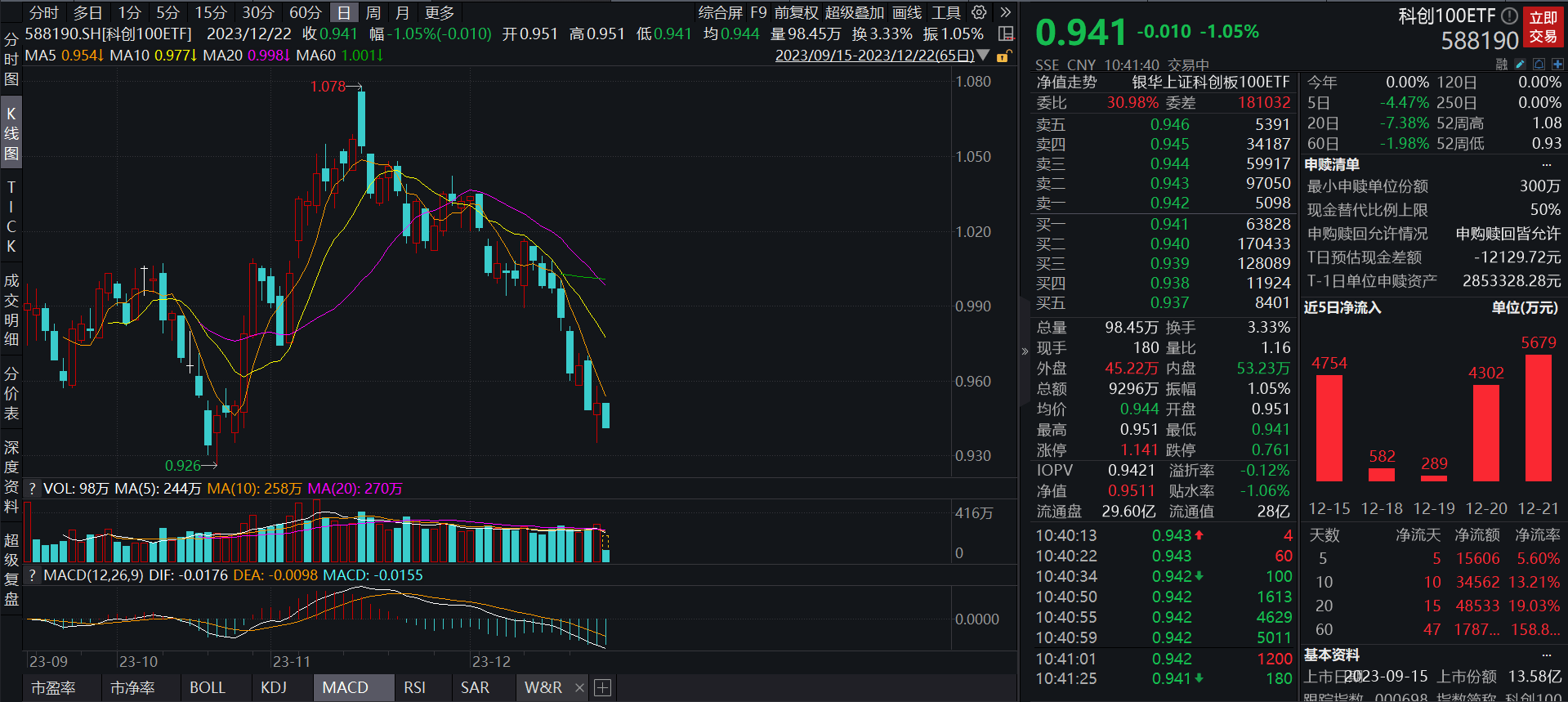Click the 立即交易 trade button
Image resolution: width=1568 pixels, height=702 pixels.
[x=1543, y=27]
